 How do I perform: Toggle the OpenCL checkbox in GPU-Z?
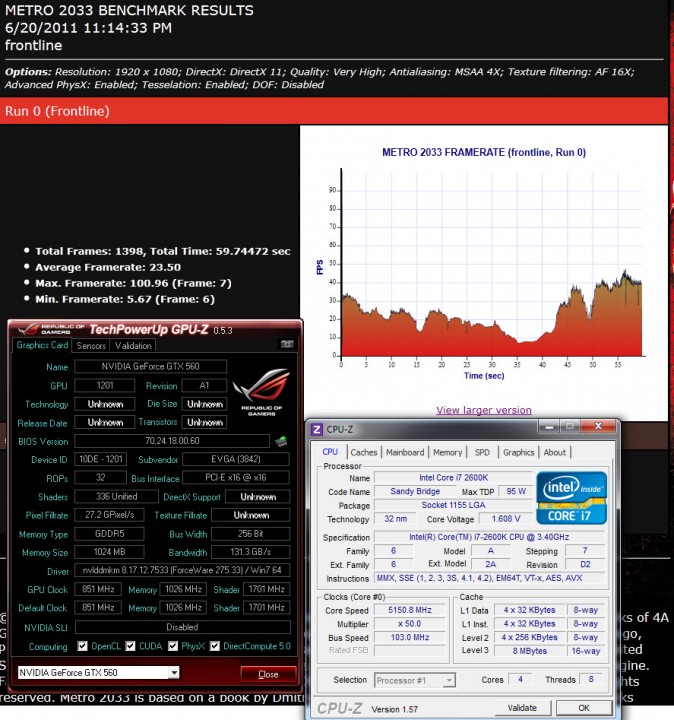(x=83, y=646)
